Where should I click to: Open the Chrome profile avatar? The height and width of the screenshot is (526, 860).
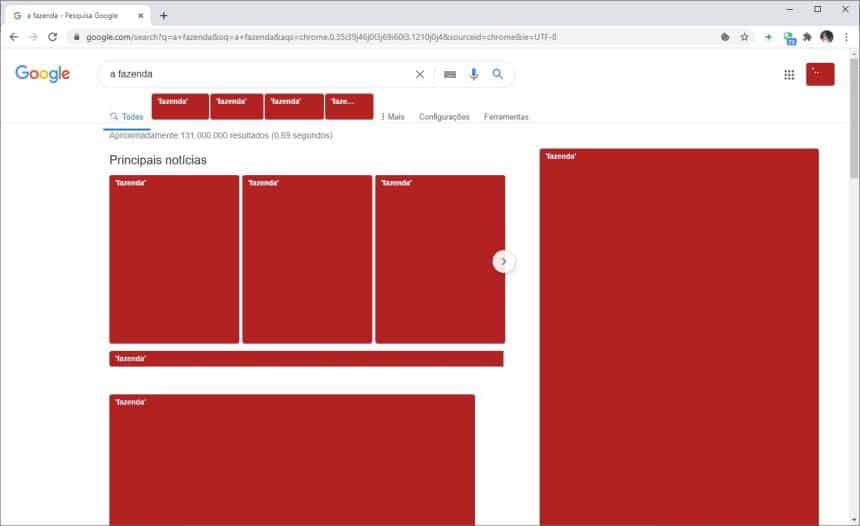[x=827, y=37]
